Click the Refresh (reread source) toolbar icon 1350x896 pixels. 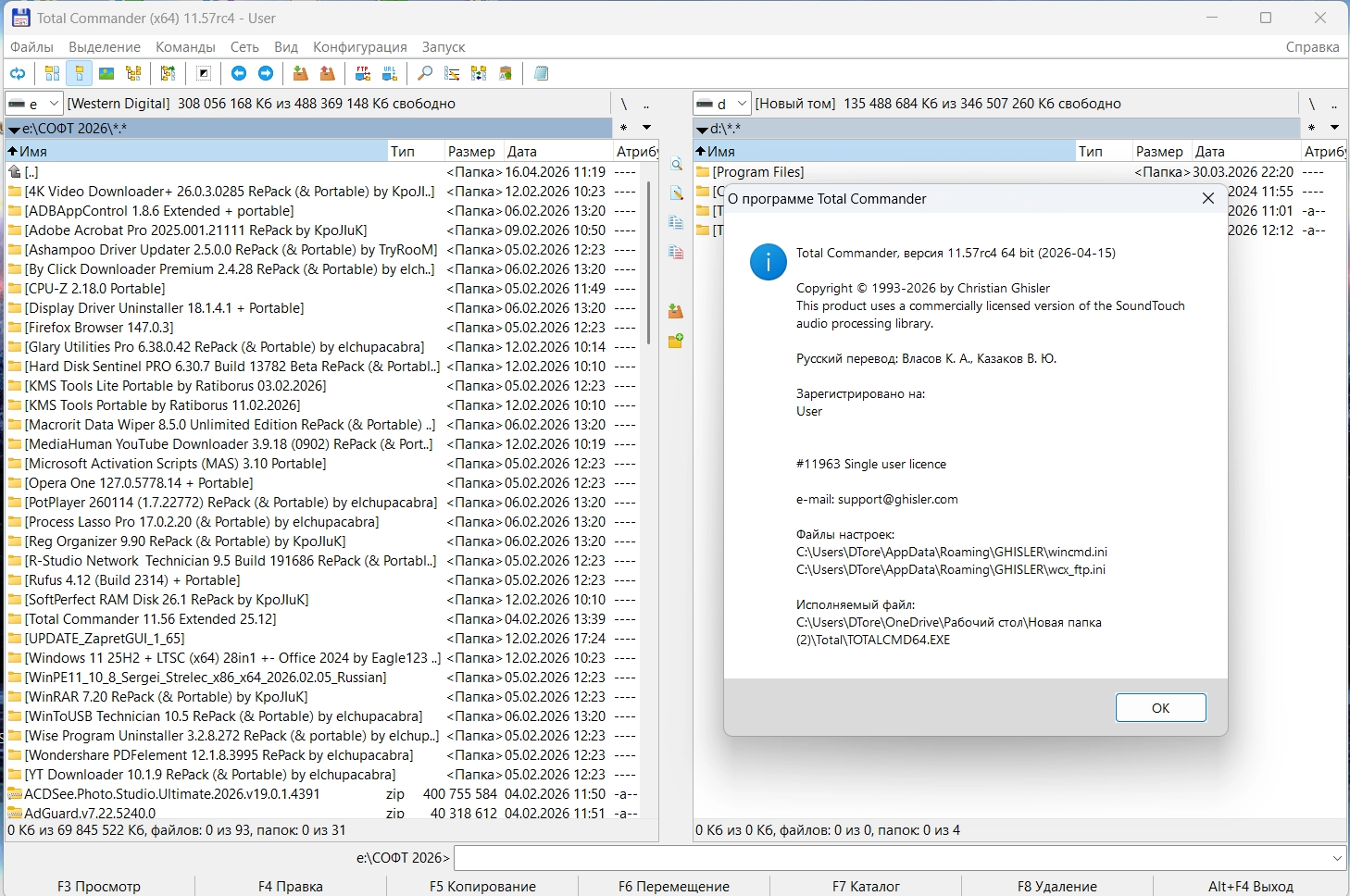(x=17, y=74)
